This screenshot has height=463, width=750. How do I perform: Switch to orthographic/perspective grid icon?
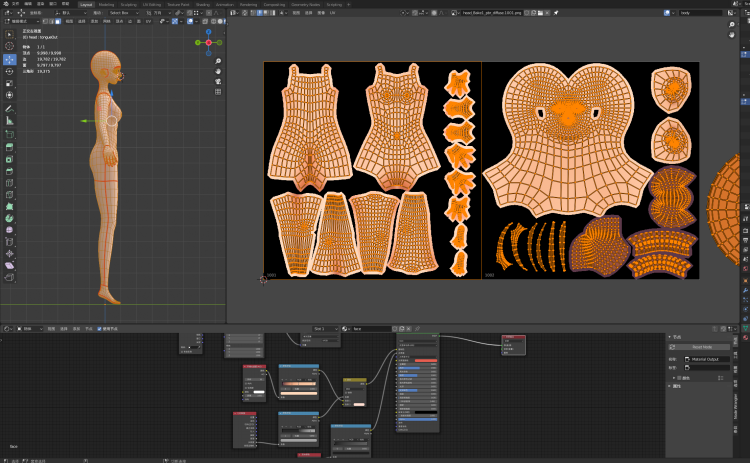click(x=218, y=94)
